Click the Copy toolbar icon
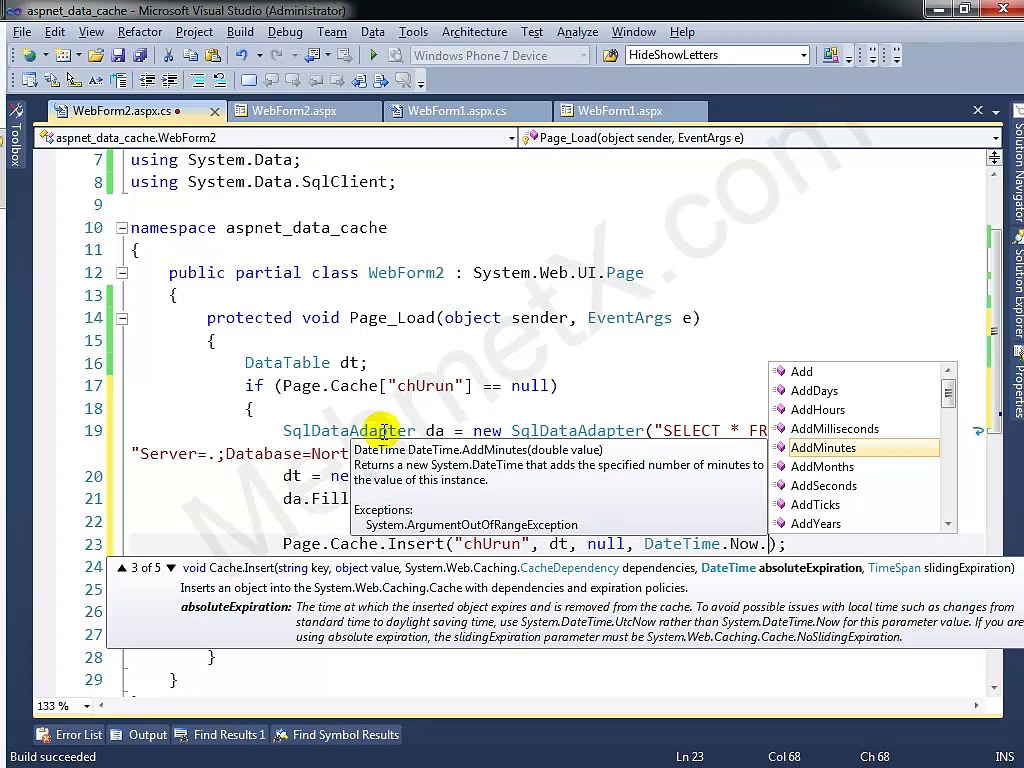Screen dimensions: 1024x768 coord(191,56)
